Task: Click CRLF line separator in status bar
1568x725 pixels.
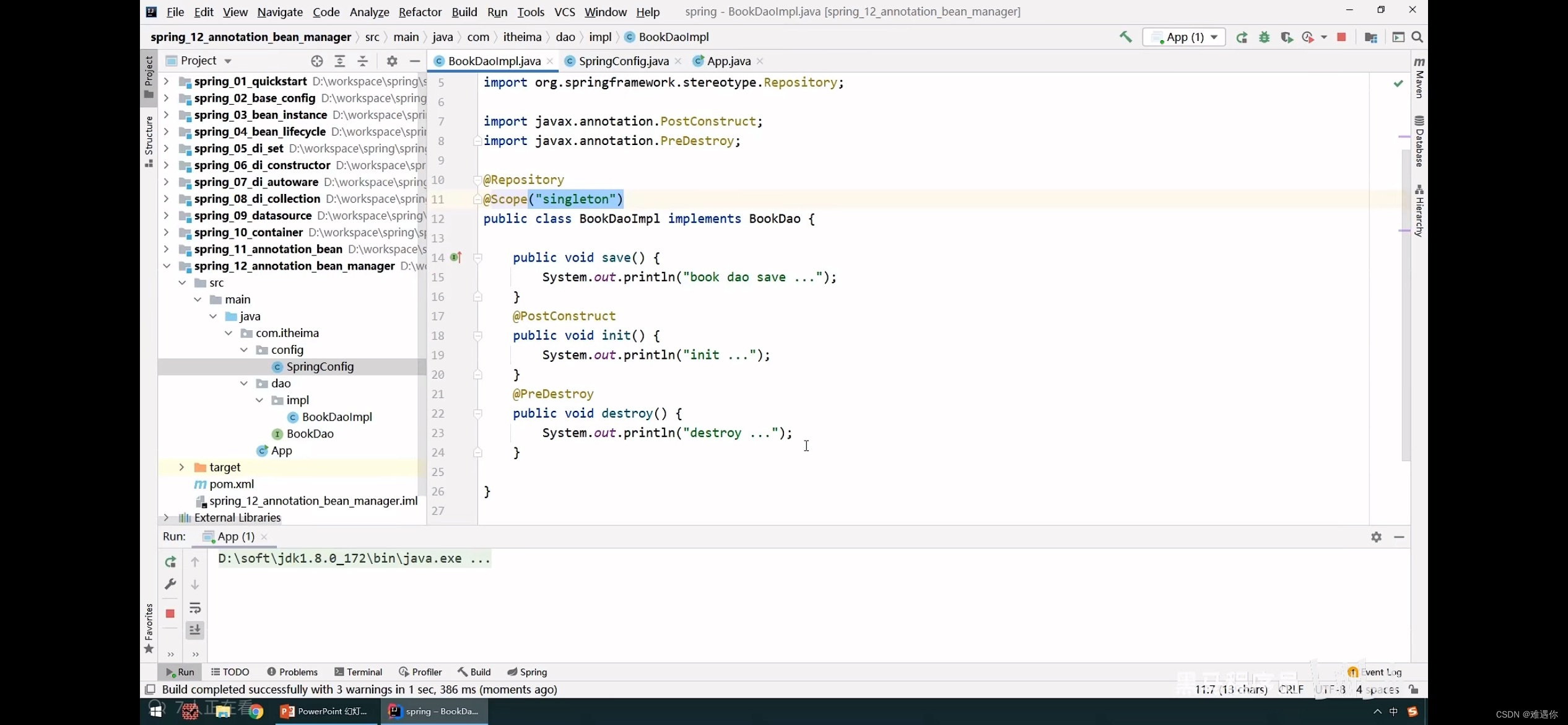Action: click(1291, 689)
